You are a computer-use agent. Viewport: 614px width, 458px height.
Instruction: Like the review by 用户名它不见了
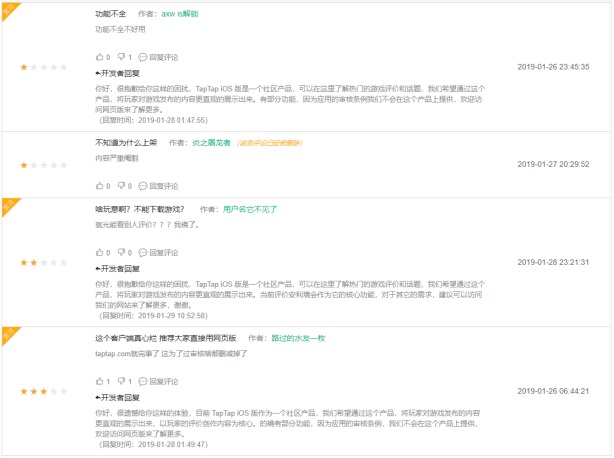tap(99, 253)
